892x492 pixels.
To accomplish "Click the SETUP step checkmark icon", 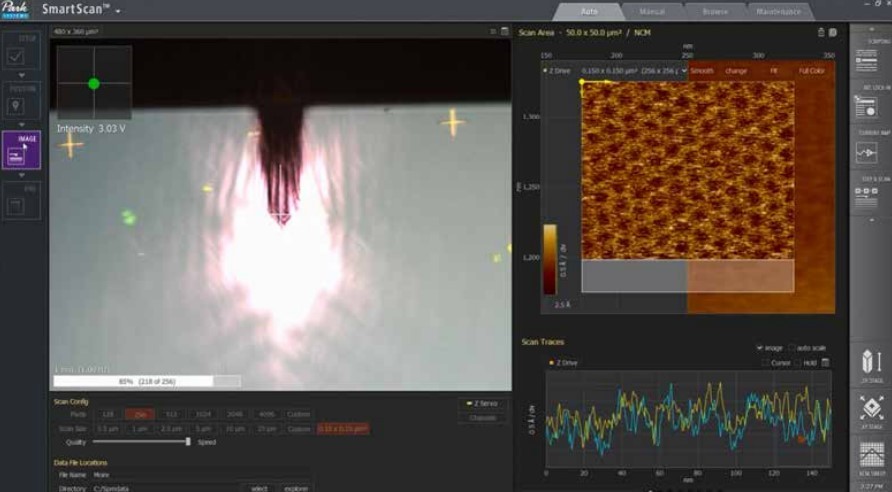I will tap(15, 56).
